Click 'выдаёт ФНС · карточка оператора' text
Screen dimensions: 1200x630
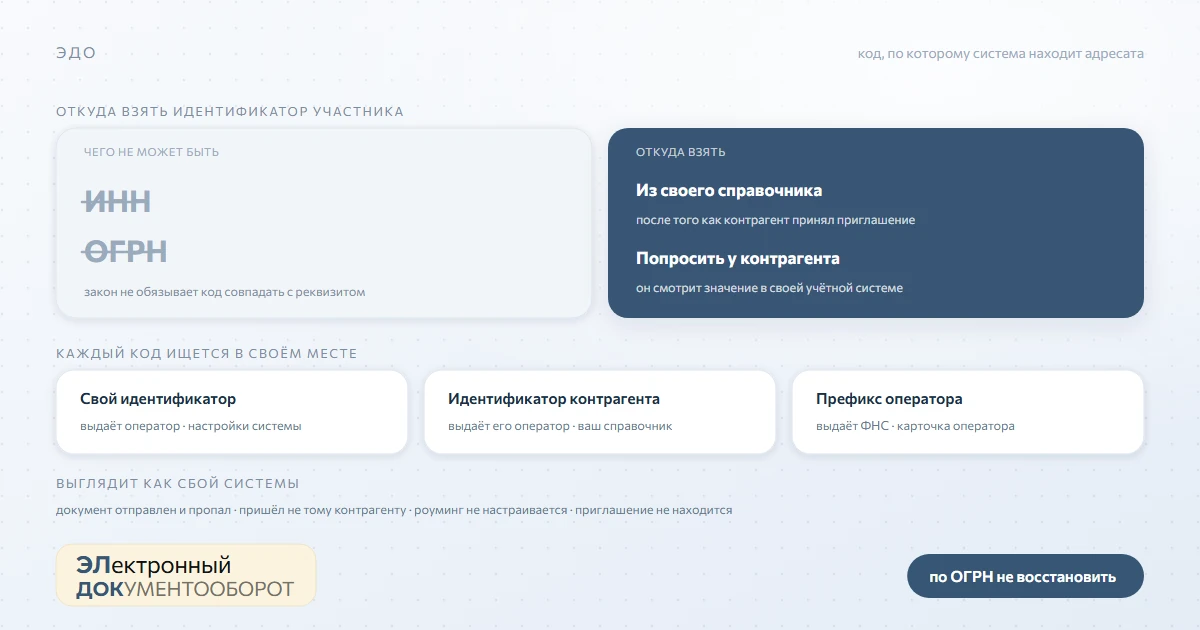915,426
